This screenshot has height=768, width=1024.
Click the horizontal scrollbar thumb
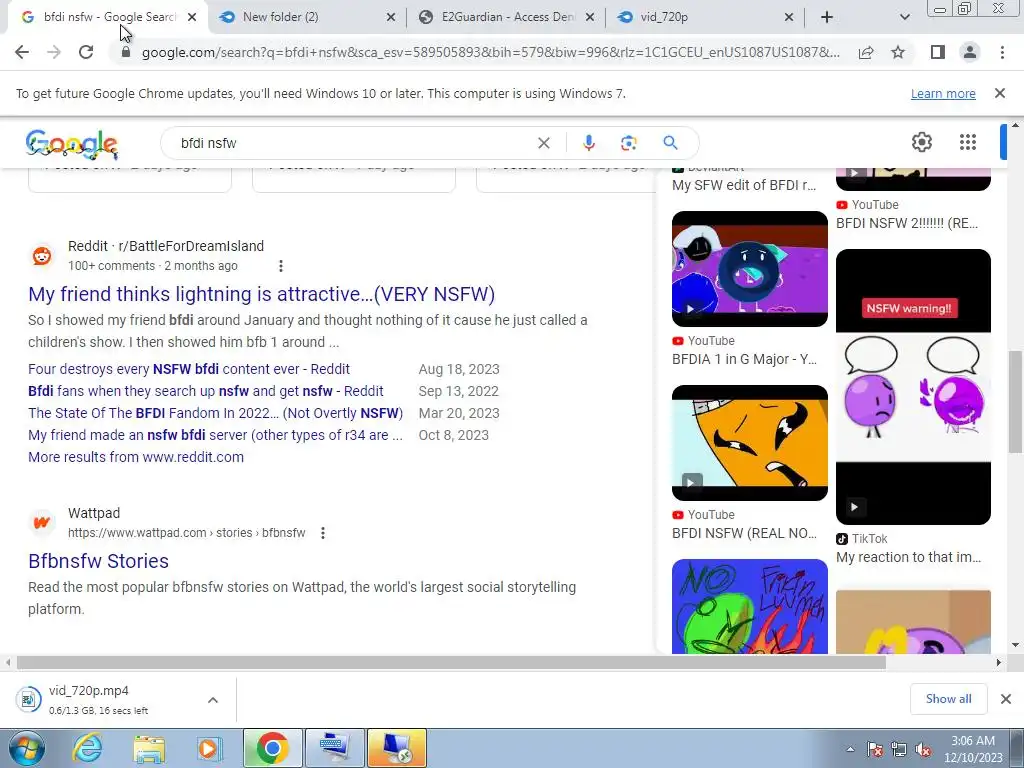(451, 662)
